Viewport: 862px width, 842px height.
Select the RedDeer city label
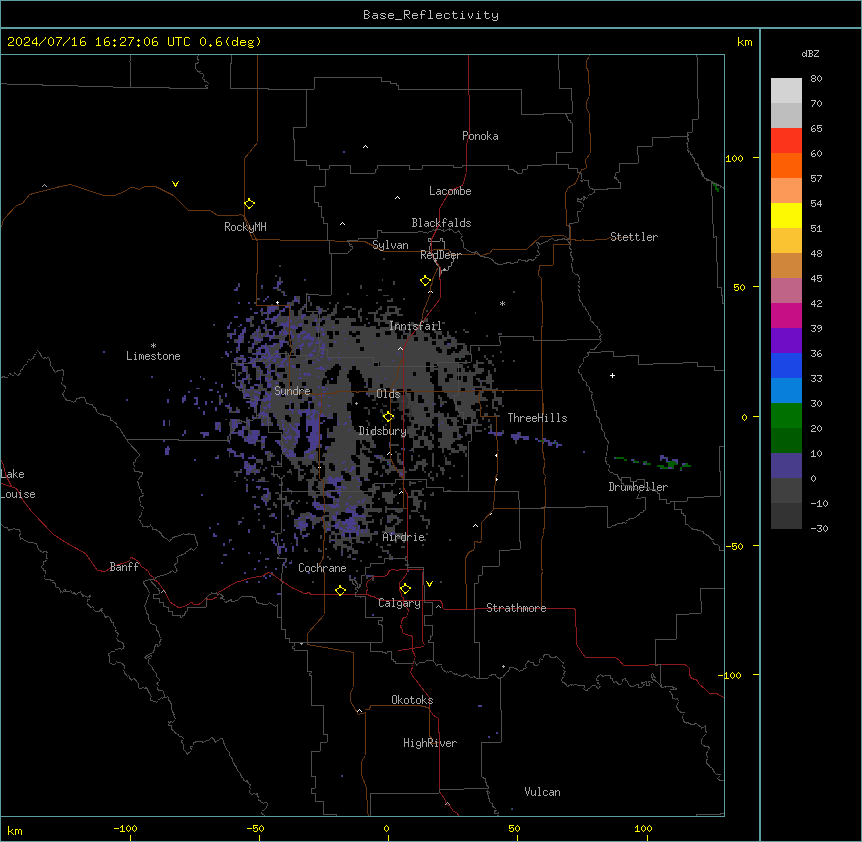click(440, 255)
